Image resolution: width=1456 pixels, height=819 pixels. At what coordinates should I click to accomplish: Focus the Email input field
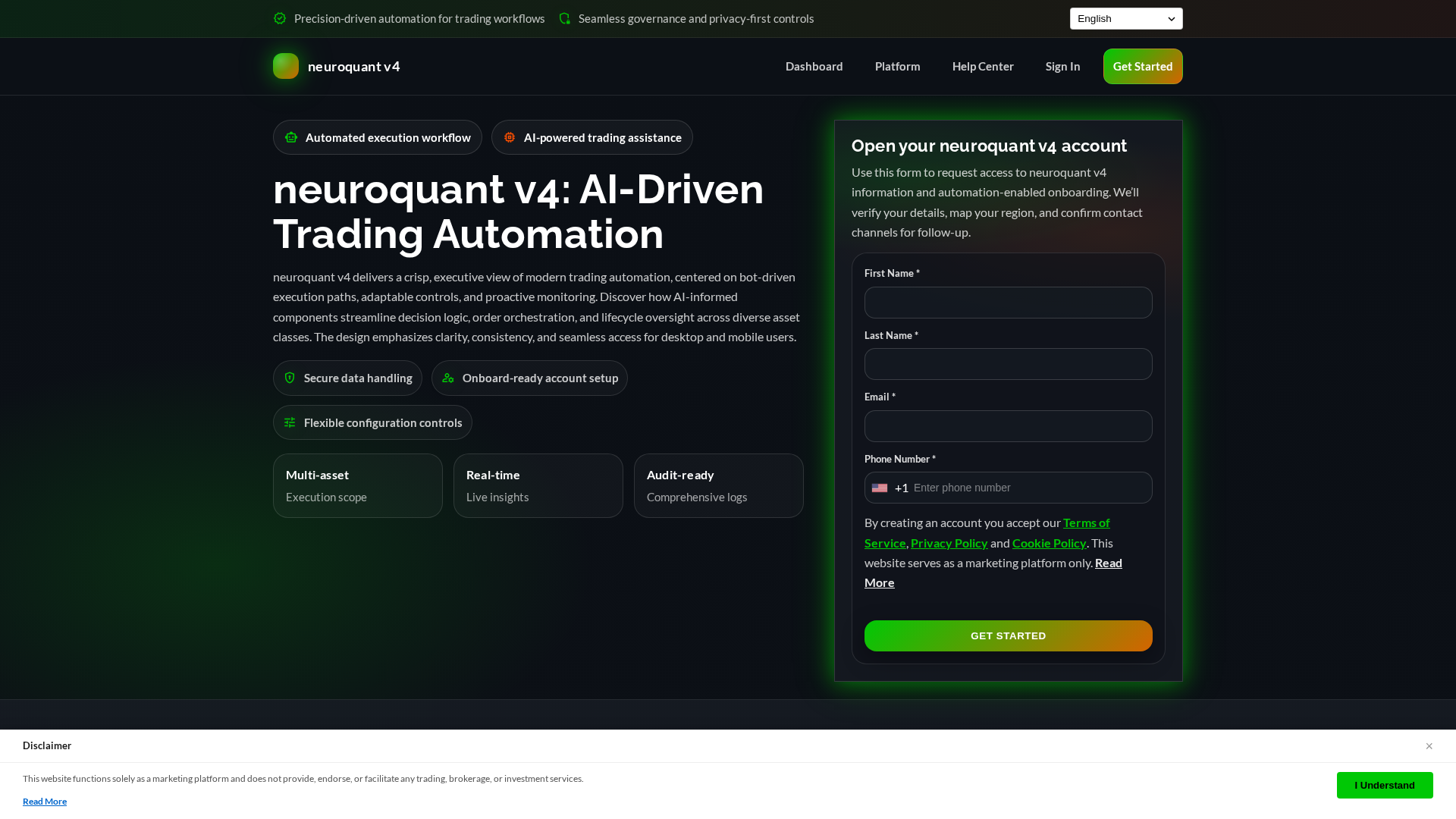(x=1008, y=426)
